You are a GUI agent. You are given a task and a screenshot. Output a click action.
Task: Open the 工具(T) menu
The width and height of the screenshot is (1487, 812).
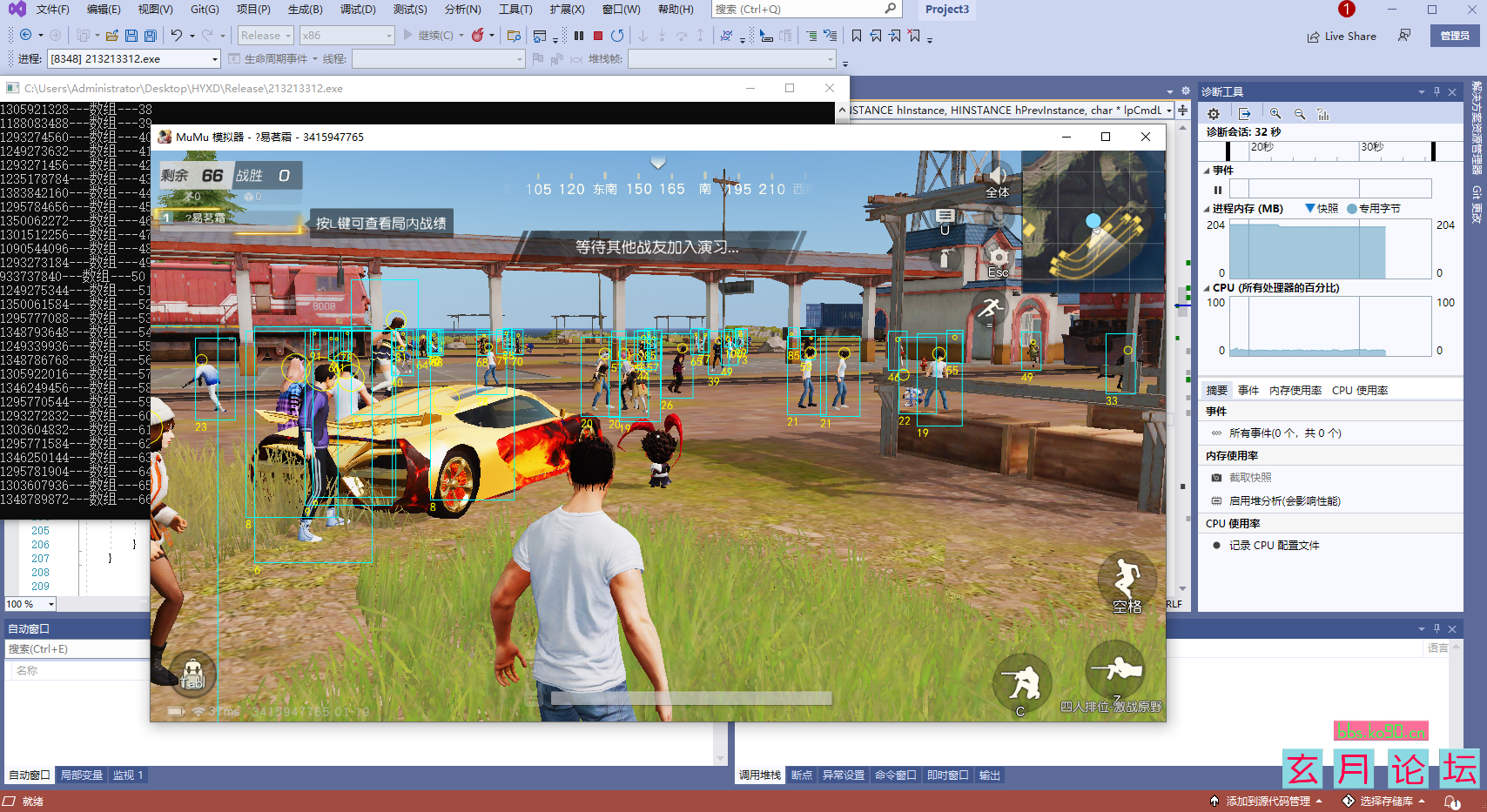point(515,10)
